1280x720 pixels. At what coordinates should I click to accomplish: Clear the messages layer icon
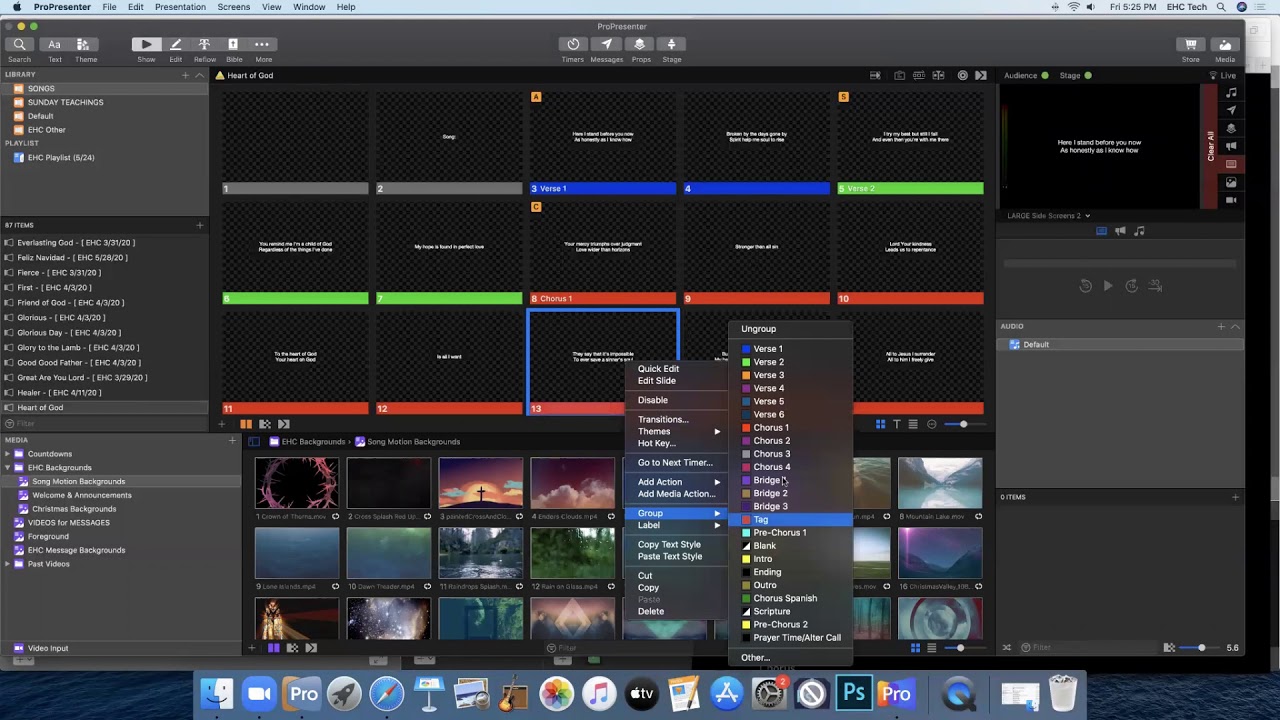[x=1231, y=110]
